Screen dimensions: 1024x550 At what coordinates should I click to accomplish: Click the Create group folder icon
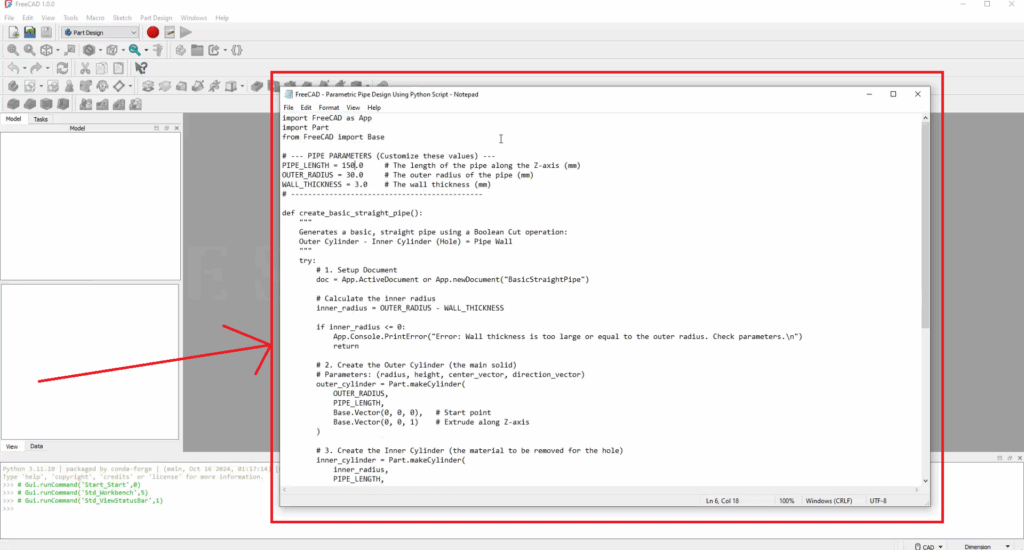pyautogui.click(x=197, y=50)
